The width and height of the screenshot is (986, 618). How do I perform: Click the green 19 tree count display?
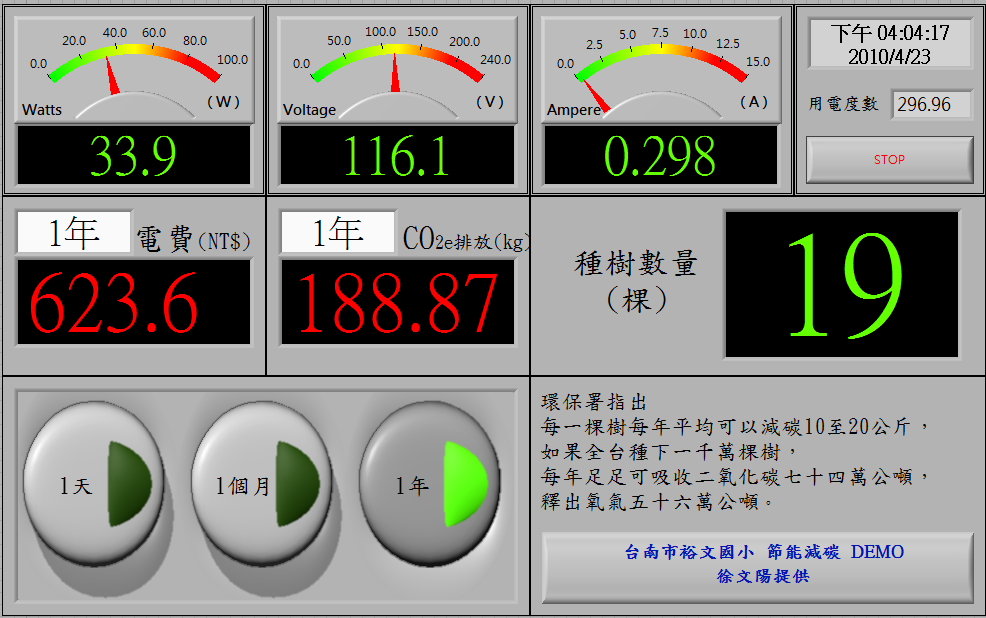[x=841, y=284]
